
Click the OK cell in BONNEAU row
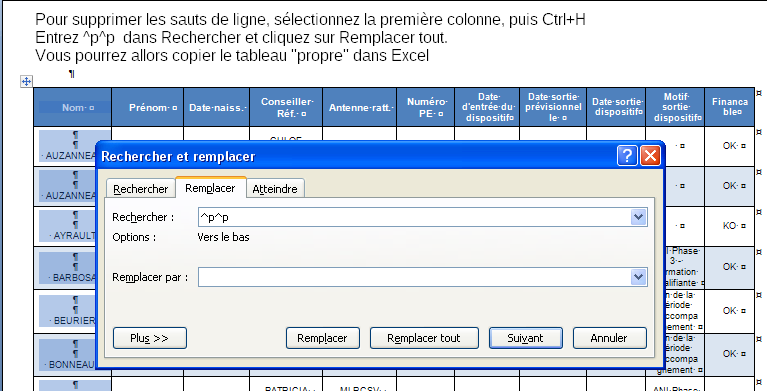click(730, 354)
